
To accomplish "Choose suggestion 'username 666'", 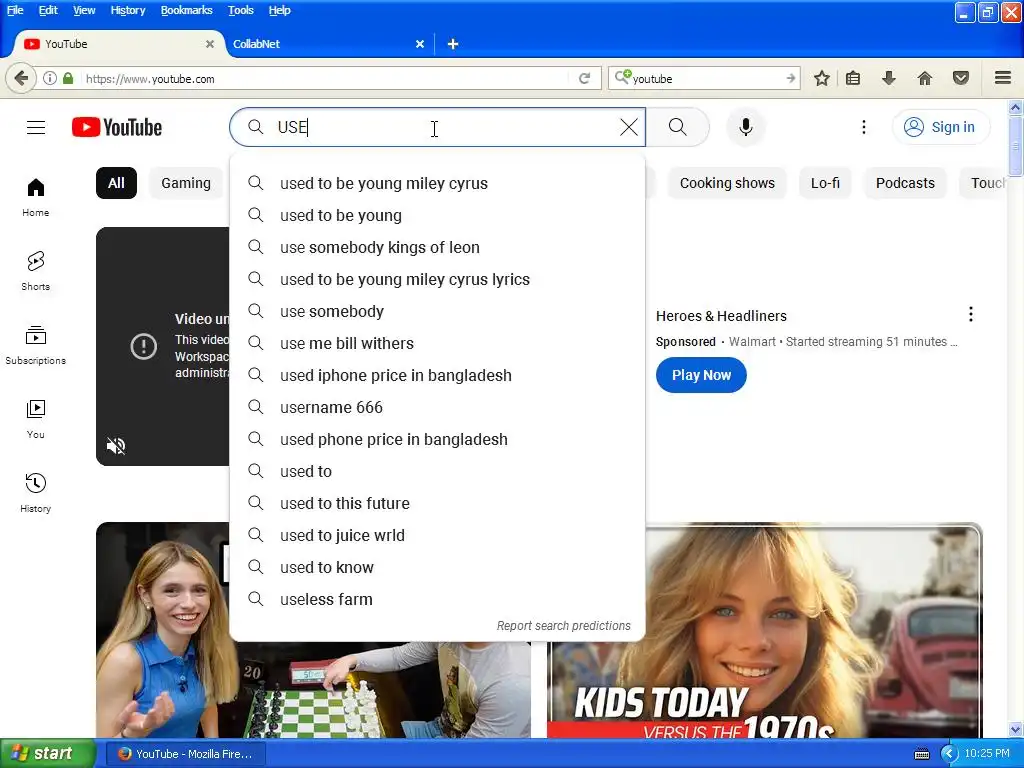I will (x=438, y=408).
